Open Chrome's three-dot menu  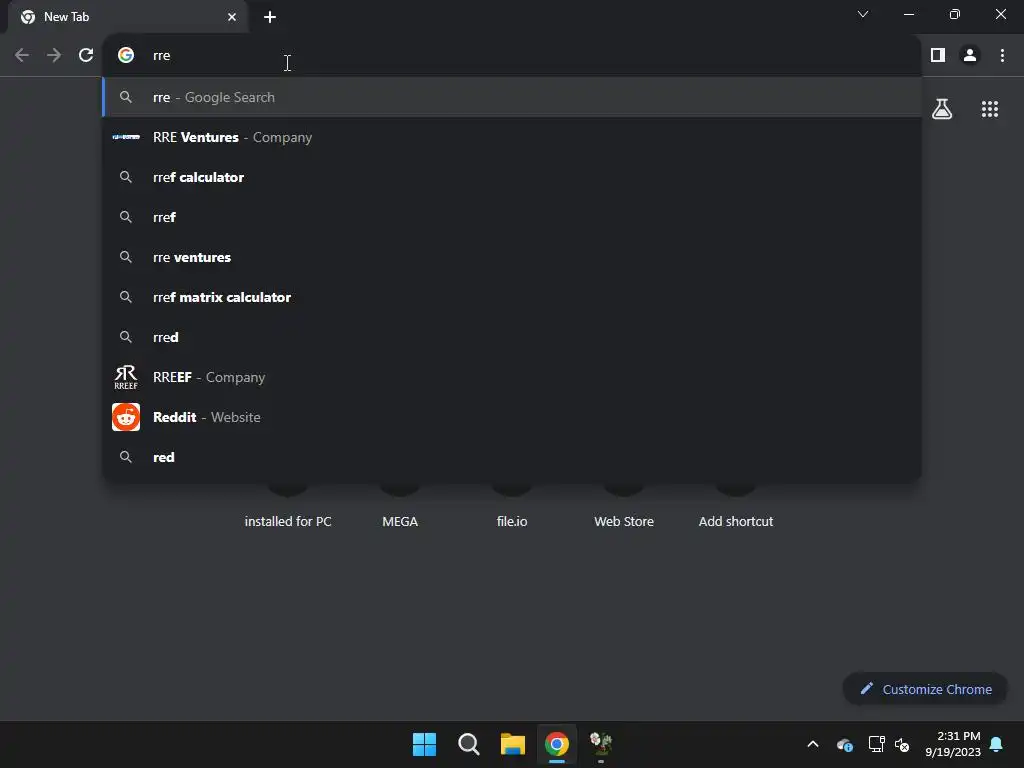click(1002, 56)
